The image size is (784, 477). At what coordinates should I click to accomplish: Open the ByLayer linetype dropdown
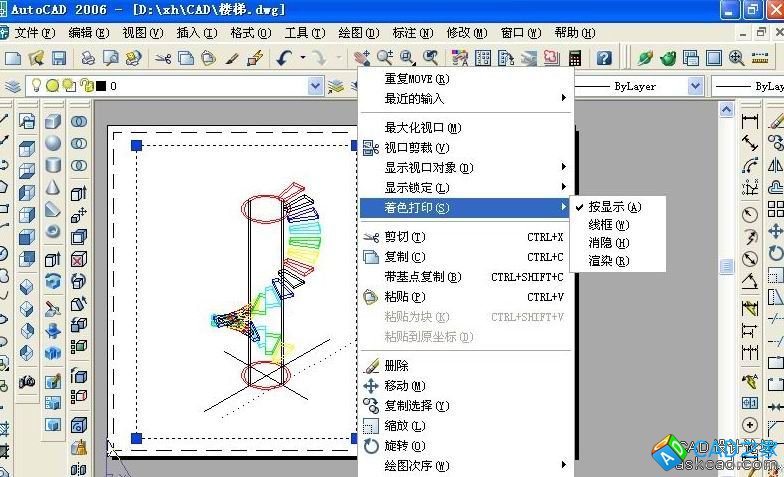point(696,87)
